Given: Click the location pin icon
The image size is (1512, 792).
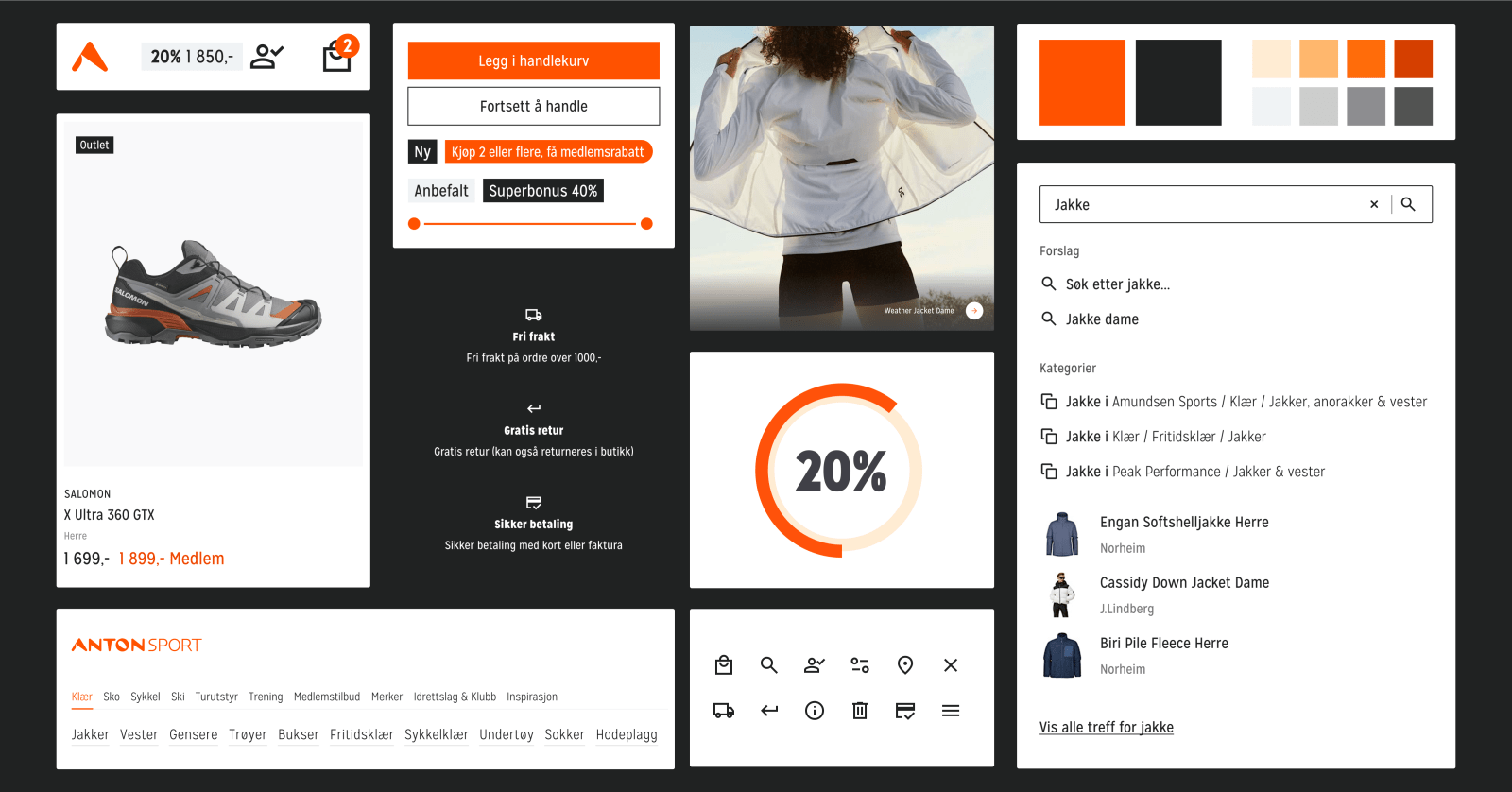Looking at the screenshot, I should click(x=905, y=665).
